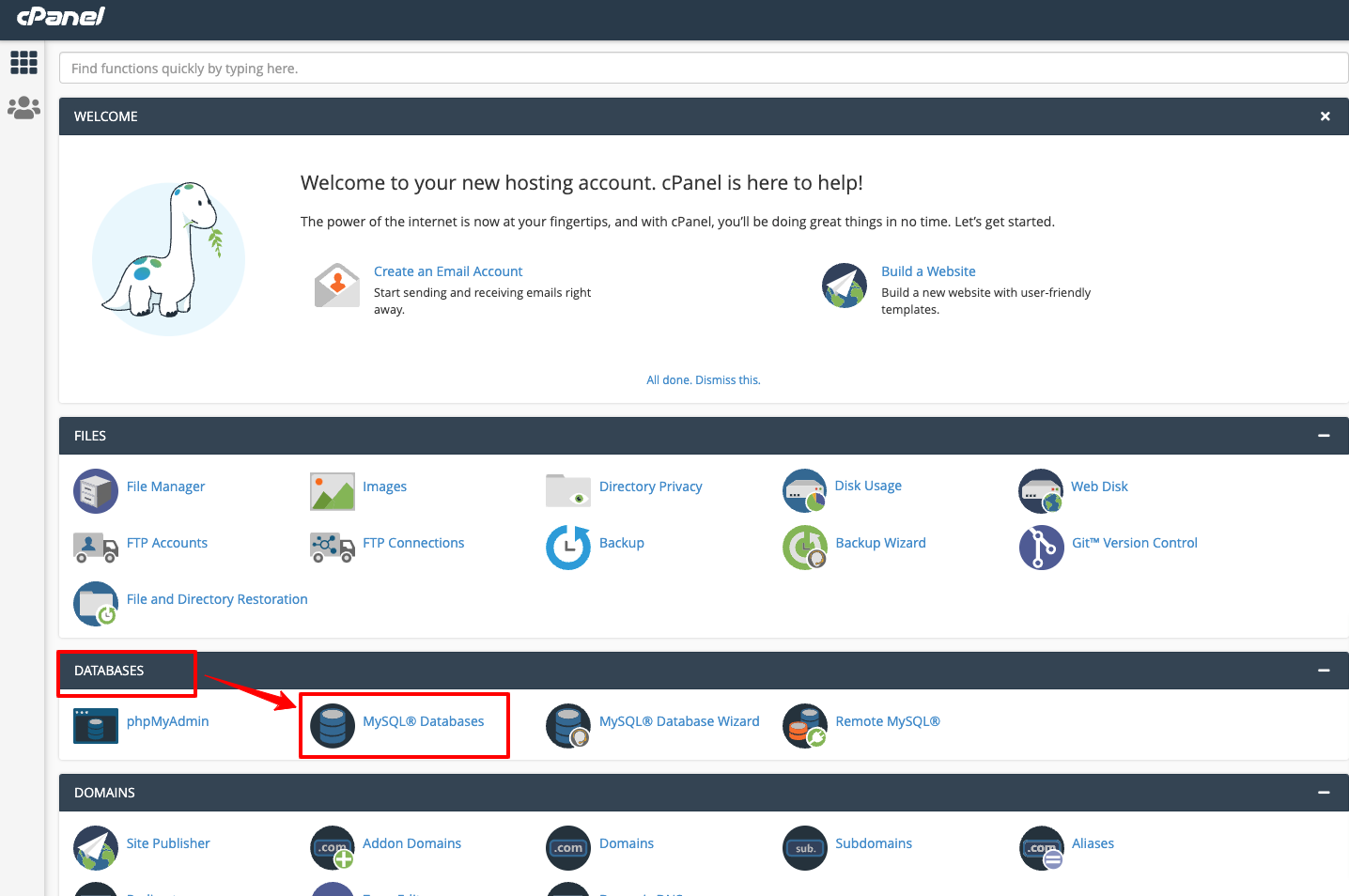Viewport: 1349px width, 896px height.
Task: Check Disk Usage
Action: pos(867,486)
